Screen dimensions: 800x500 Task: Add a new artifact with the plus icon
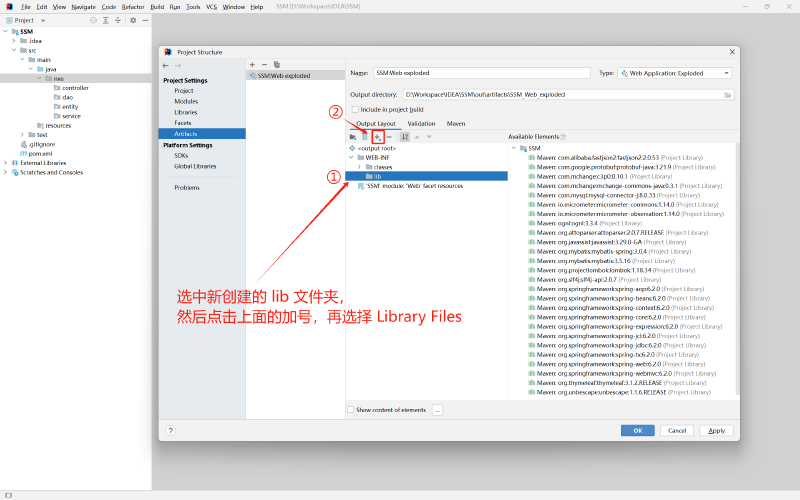point(252,65)
